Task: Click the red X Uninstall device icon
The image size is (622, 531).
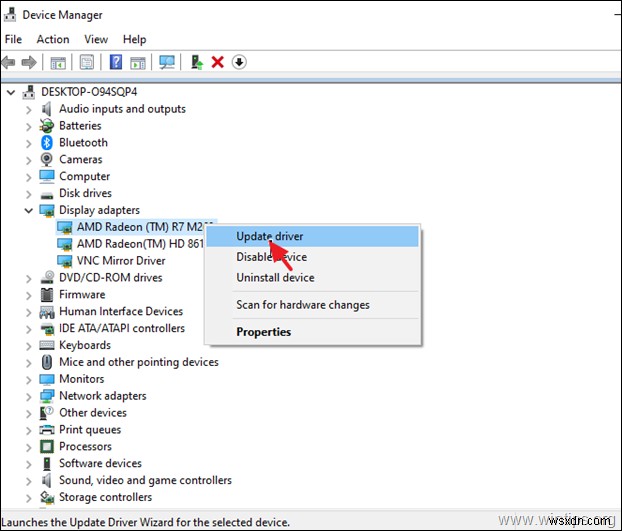Action: point(217,62)
